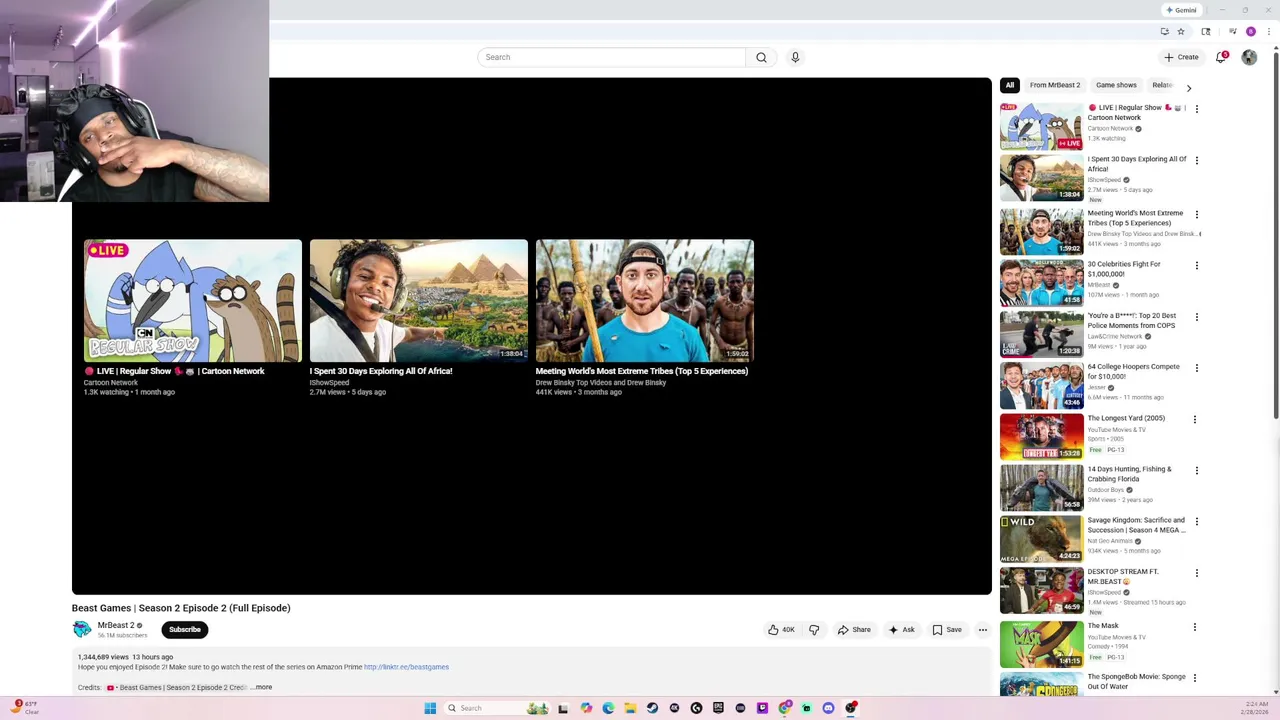Open options for 30 Celebrities Fight sidebar video
The width and height of the screenshot is (1280, 720).
[1197, 265]
